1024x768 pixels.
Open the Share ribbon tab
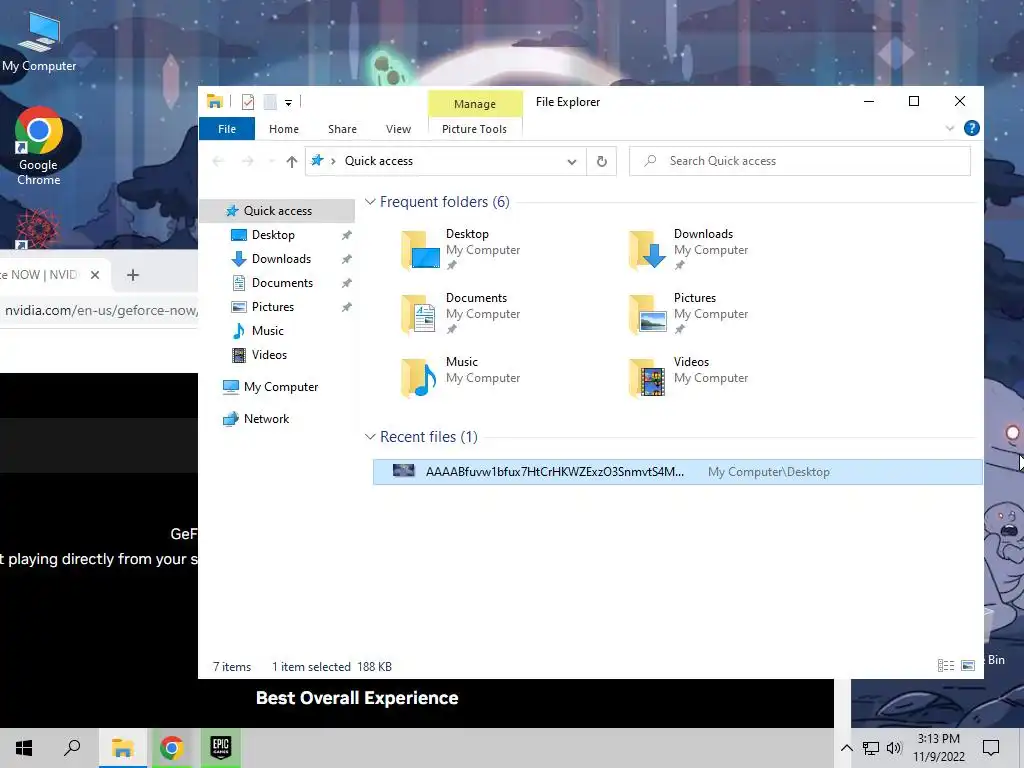[x=342, y=129]
